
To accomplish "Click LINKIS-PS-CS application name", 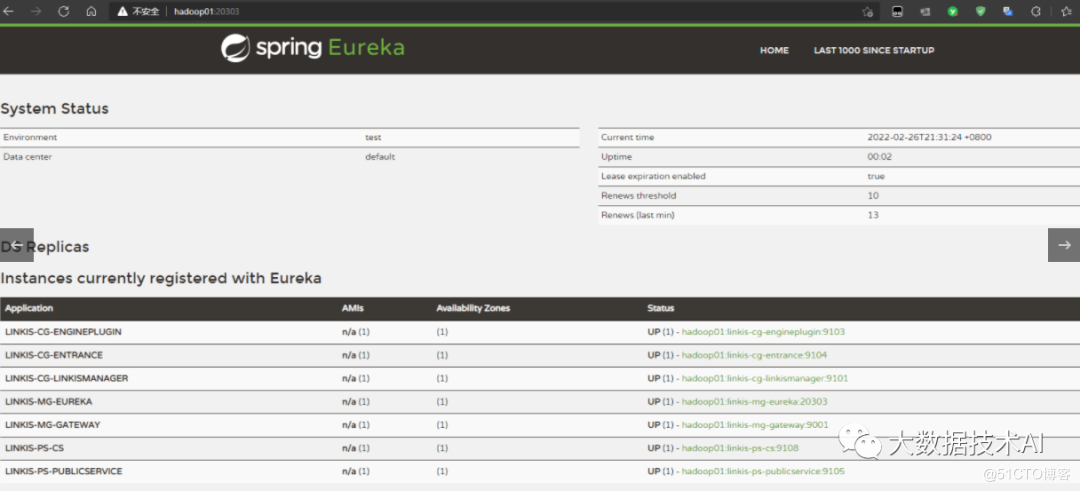I will 34,448.
